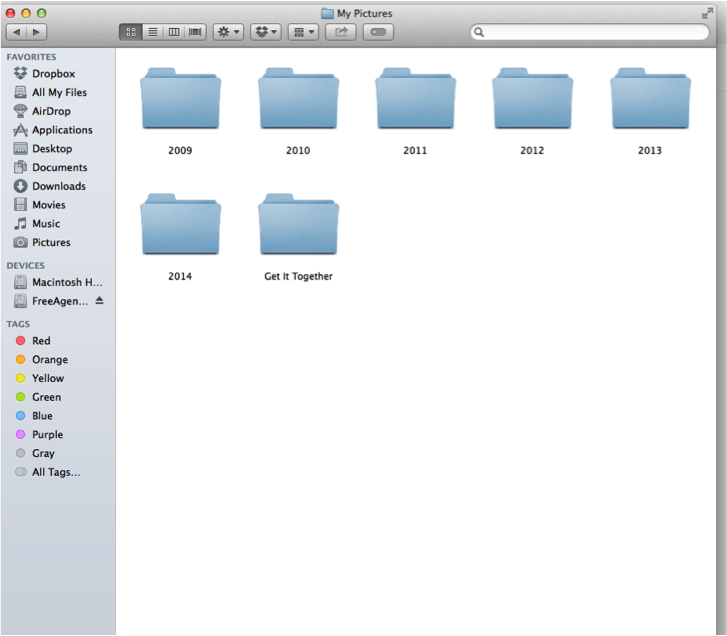Switch to icon view
Image resolution: width=727 pixels, height=636 pixels.
[x=131, y=32]
